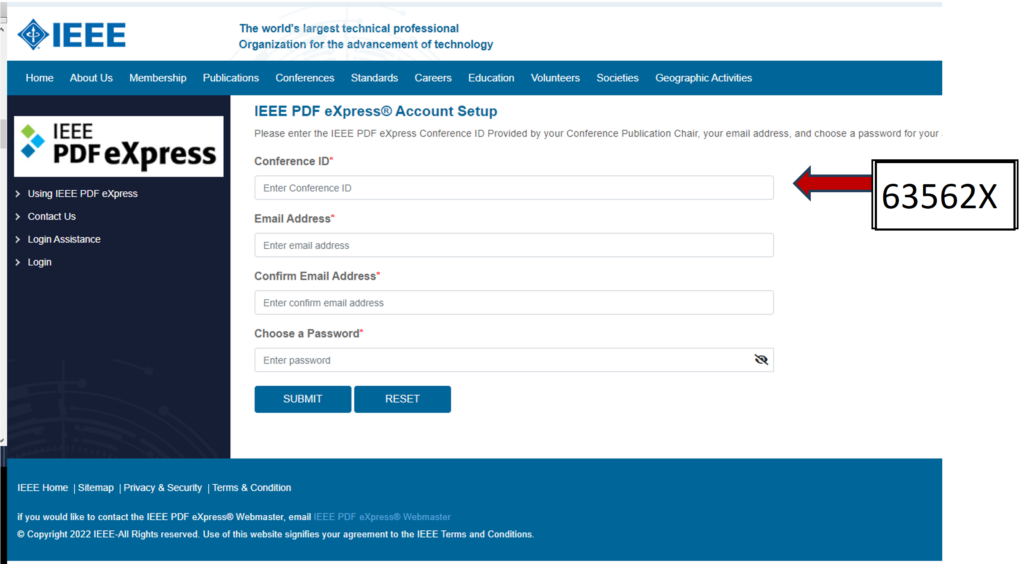1024x564 pixels.
Task: Click the Choose a Password field
Action: point(514,360)
